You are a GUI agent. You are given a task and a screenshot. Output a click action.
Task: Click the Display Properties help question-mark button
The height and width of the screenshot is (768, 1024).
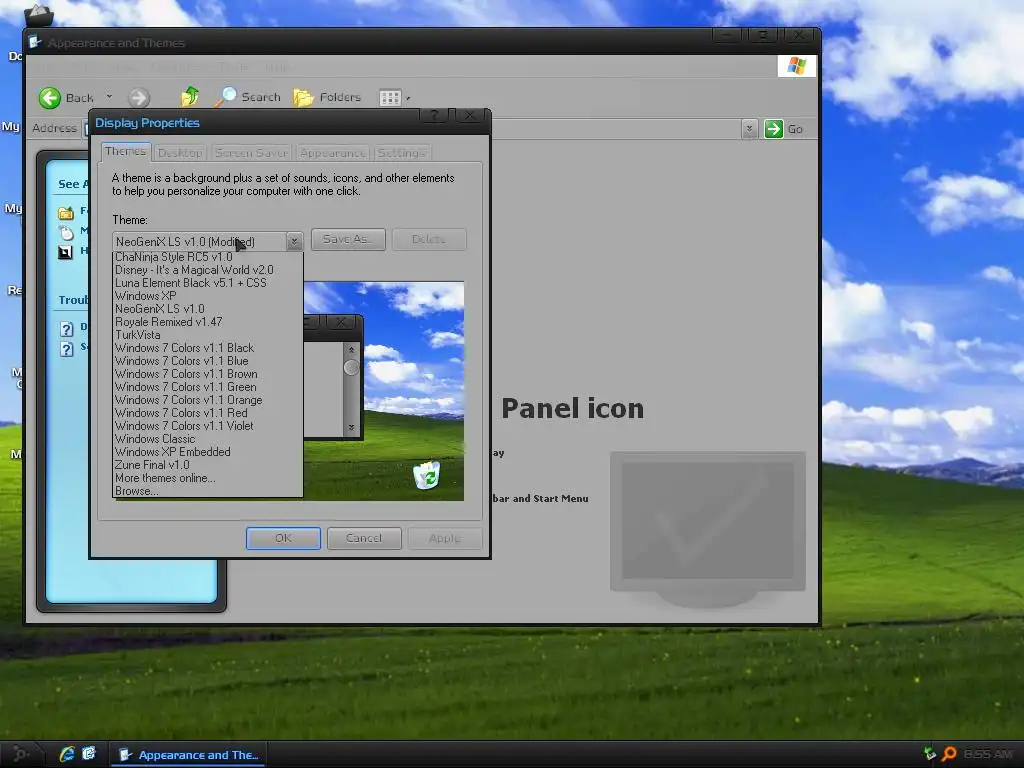point(434,116)
